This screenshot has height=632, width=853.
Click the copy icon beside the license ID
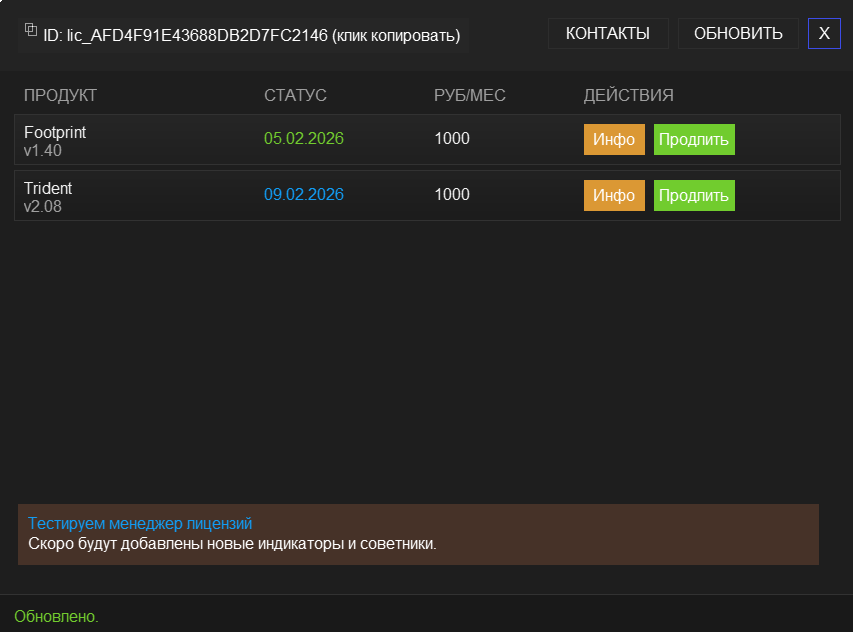pos(31,30)
